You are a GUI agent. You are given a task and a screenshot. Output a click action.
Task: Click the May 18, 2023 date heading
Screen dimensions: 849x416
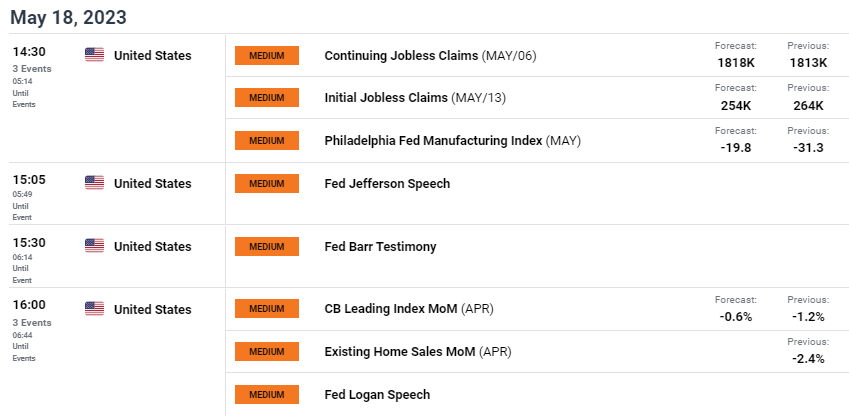pos(68,17)
